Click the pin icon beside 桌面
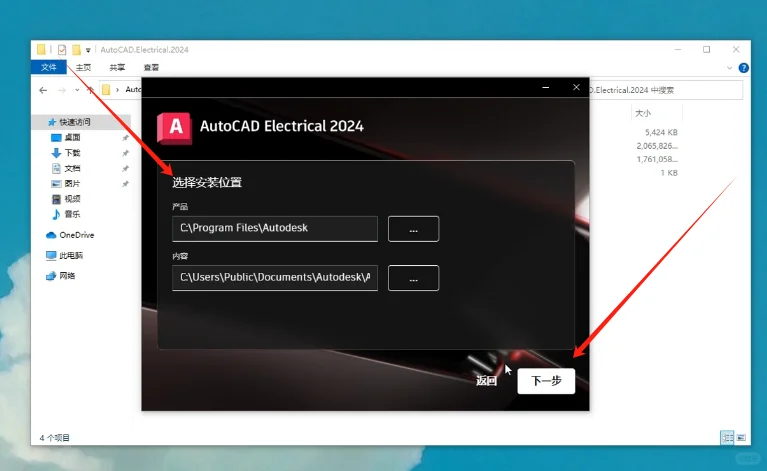Image resolution: width=767 pixels, height=471 pixels. point(125,138)
